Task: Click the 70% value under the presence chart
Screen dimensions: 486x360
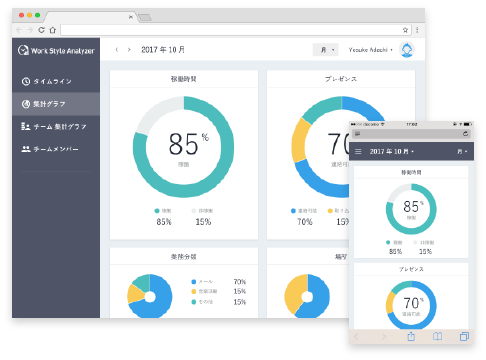Action: [x=305, y=222]
